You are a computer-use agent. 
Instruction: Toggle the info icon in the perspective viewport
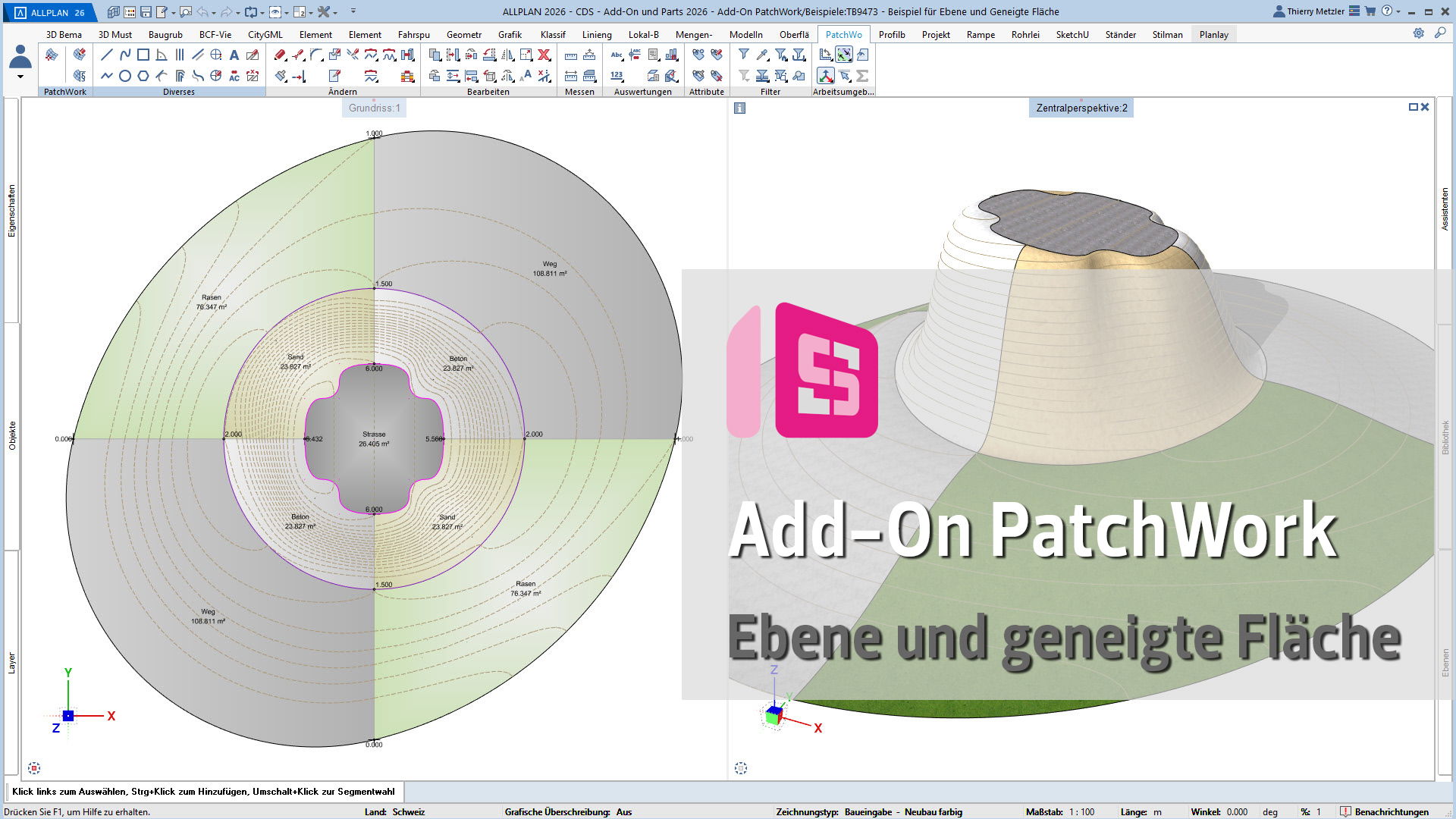[x=740, y=108]
